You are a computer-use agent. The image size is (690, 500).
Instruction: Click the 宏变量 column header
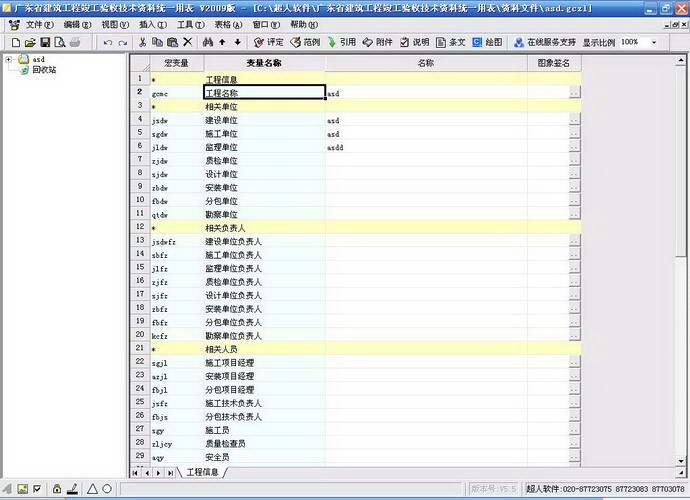[x=176, y=63]
